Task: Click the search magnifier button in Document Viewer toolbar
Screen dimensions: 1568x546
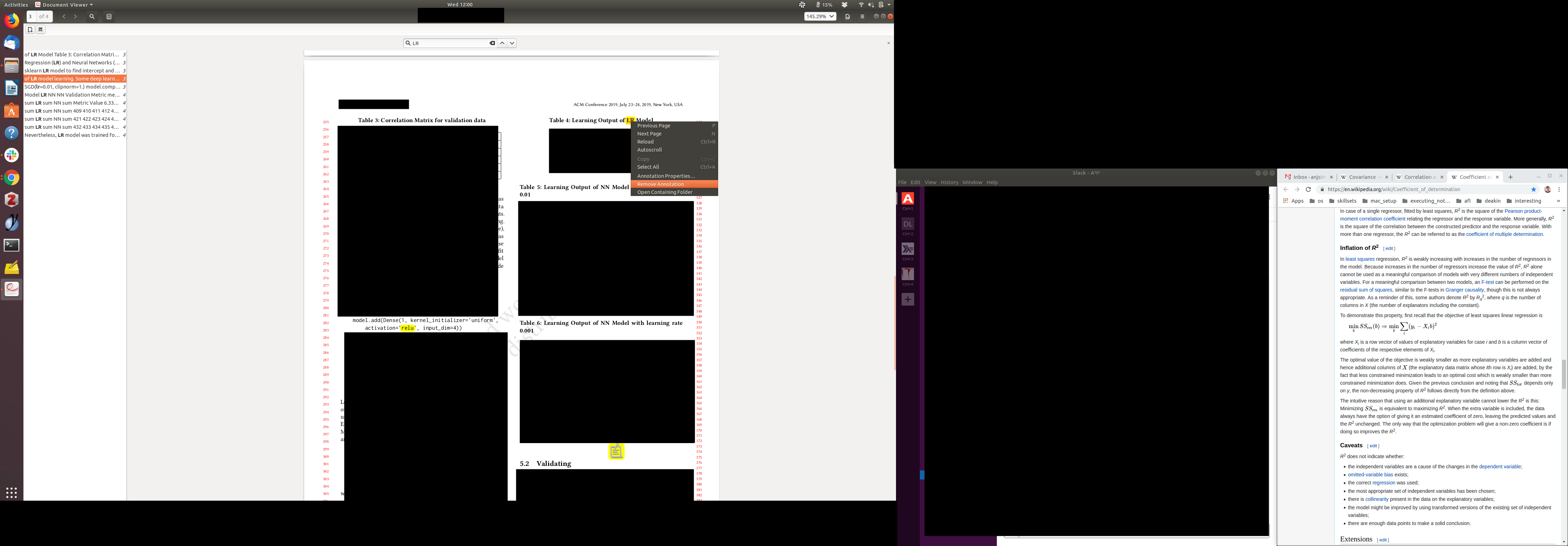Action: point(92,16)
